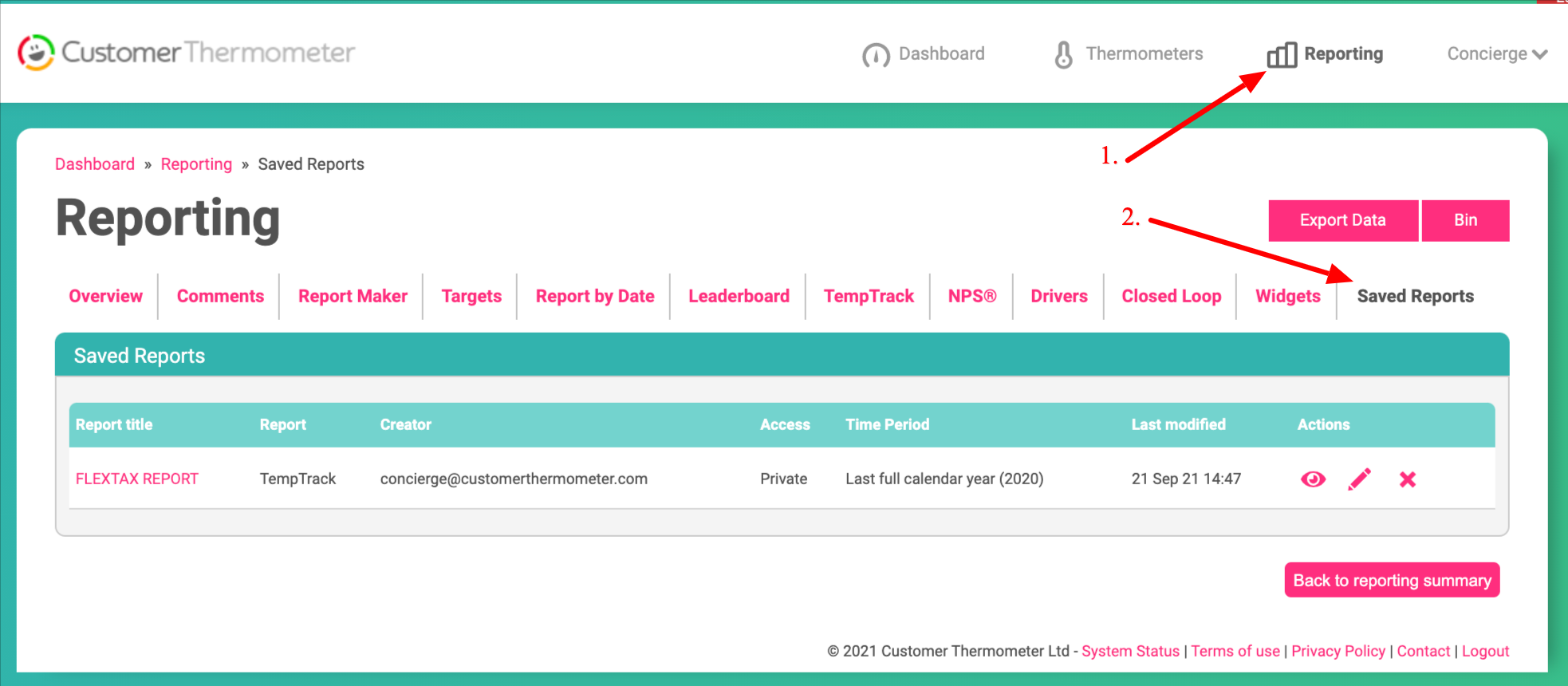Click the Actions column header
Image resolution: width=1568 pixels, height=686 pixels.
(1323, 424)
